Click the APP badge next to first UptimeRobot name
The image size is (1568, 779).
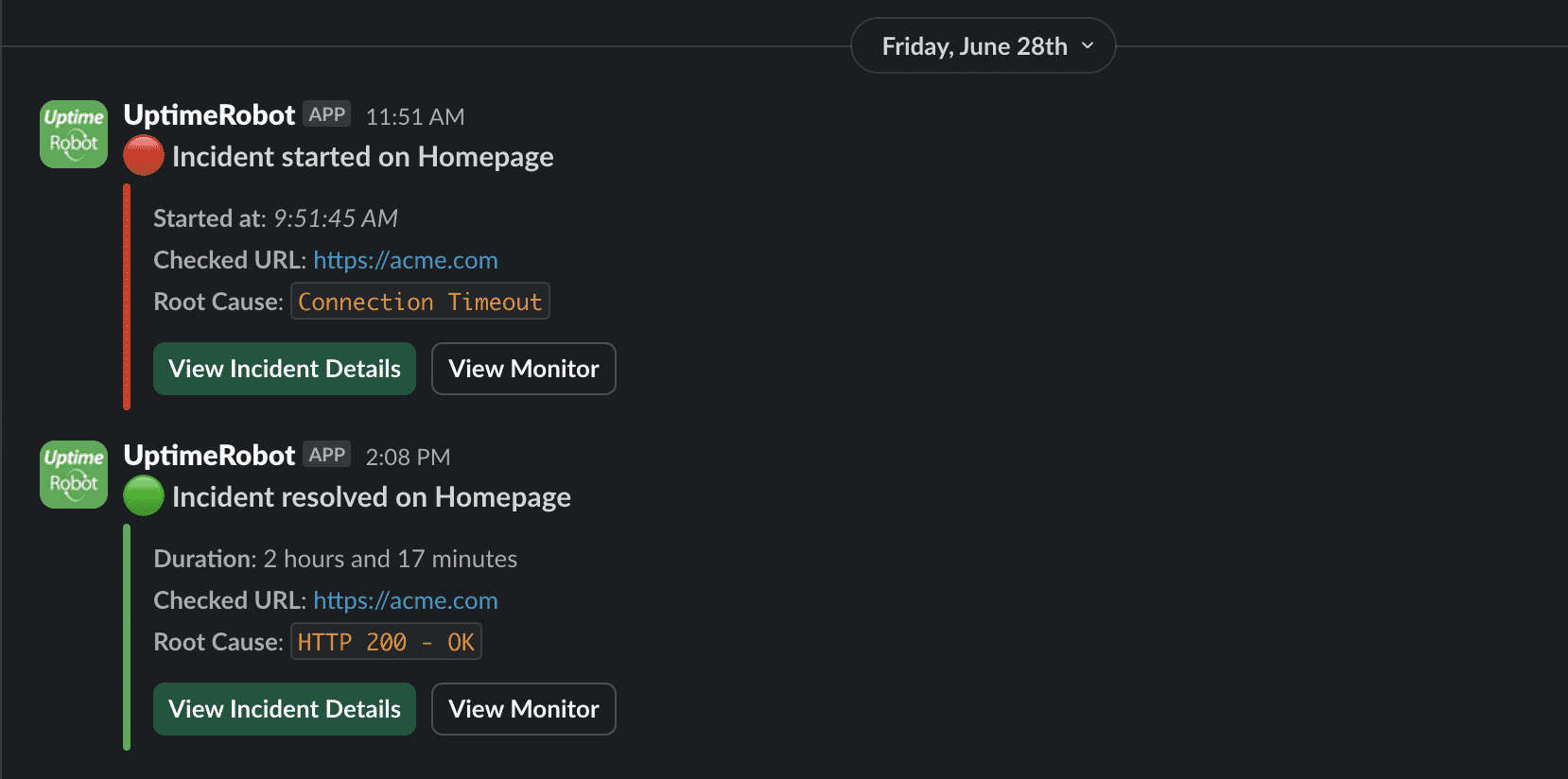pyautogui.click(x=326, y=113)
